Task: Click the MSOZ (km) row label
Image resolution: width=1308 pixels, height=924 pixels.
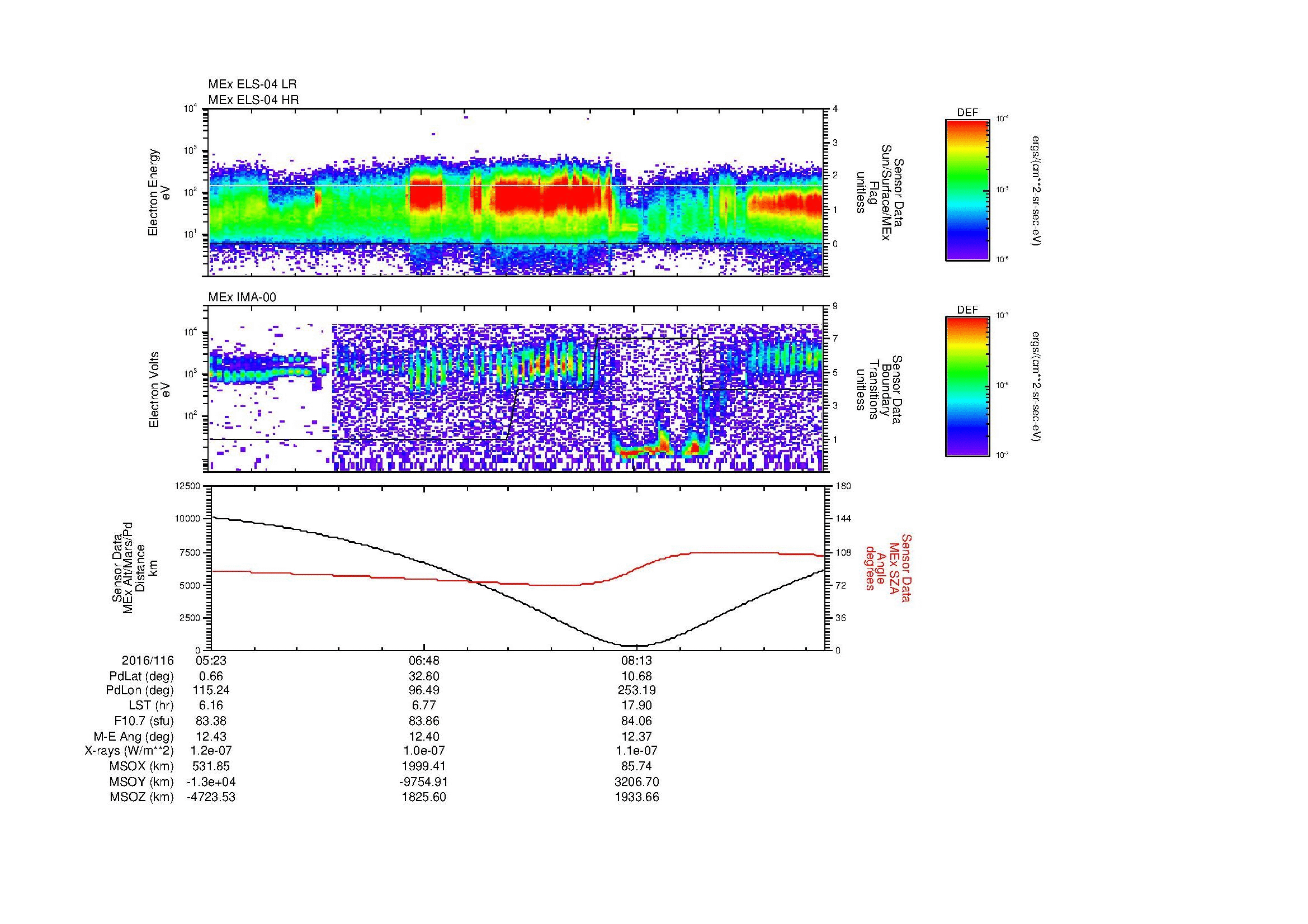Action: coord(142,797)
